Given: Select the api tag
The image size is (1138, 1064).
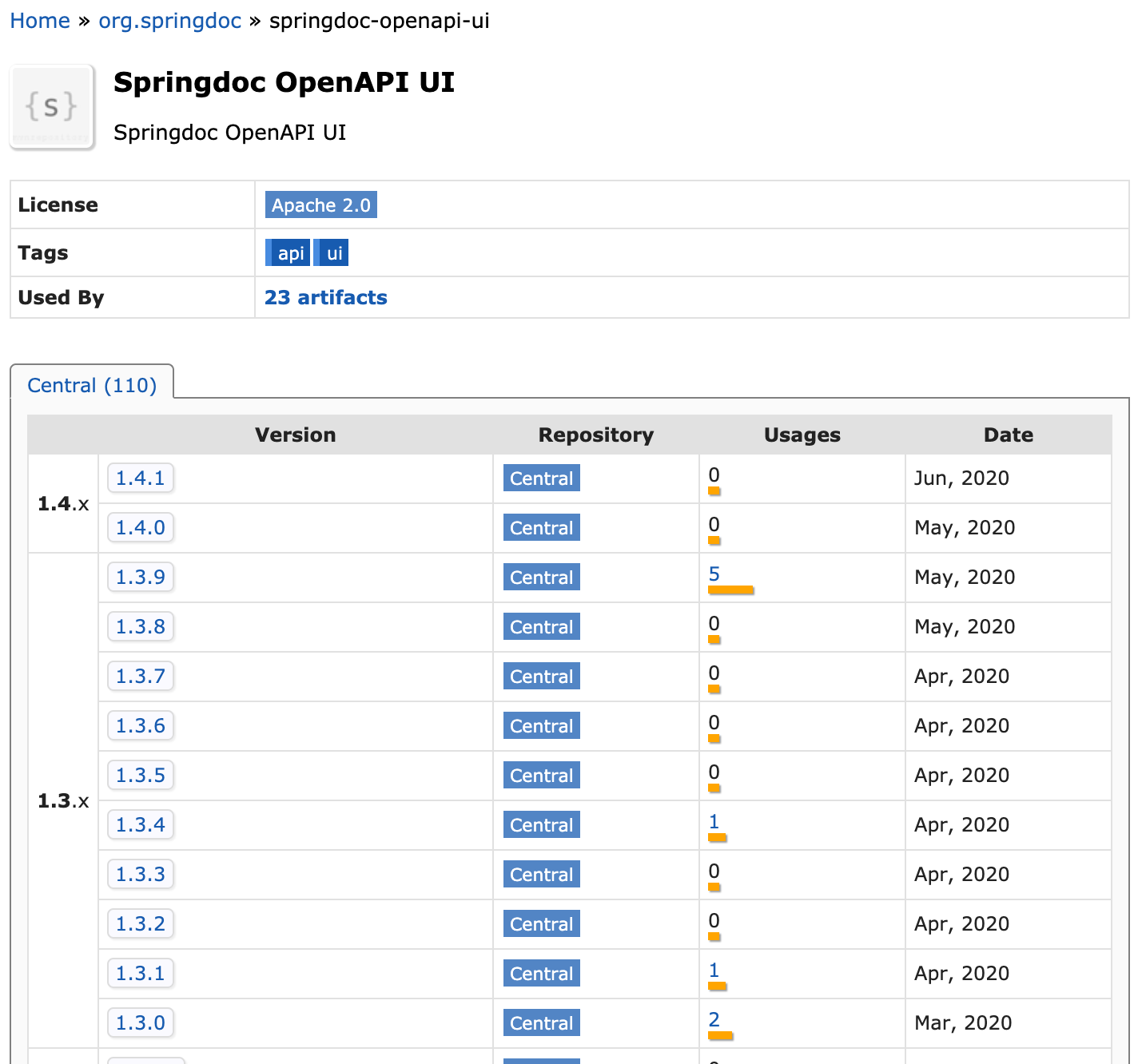Looking at the screenshot, I should [x=288, y=253].
